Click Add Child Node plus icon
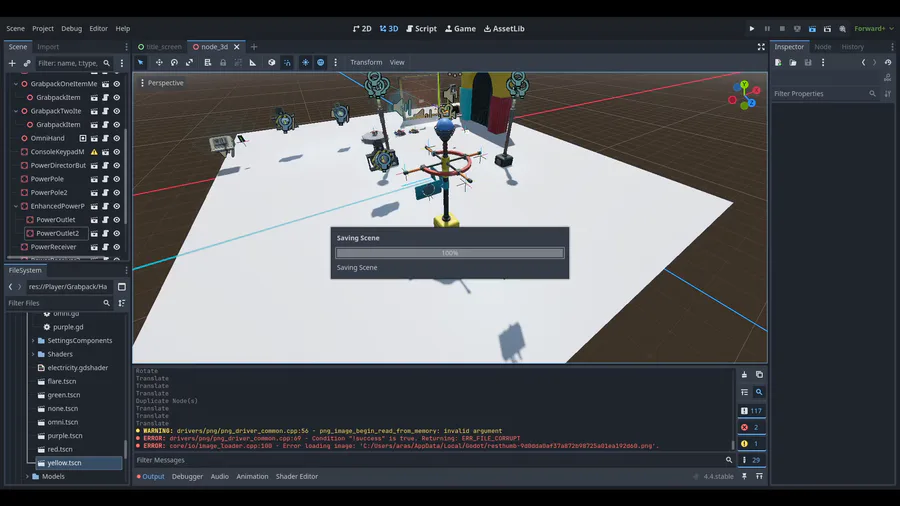 pos(12,63)
